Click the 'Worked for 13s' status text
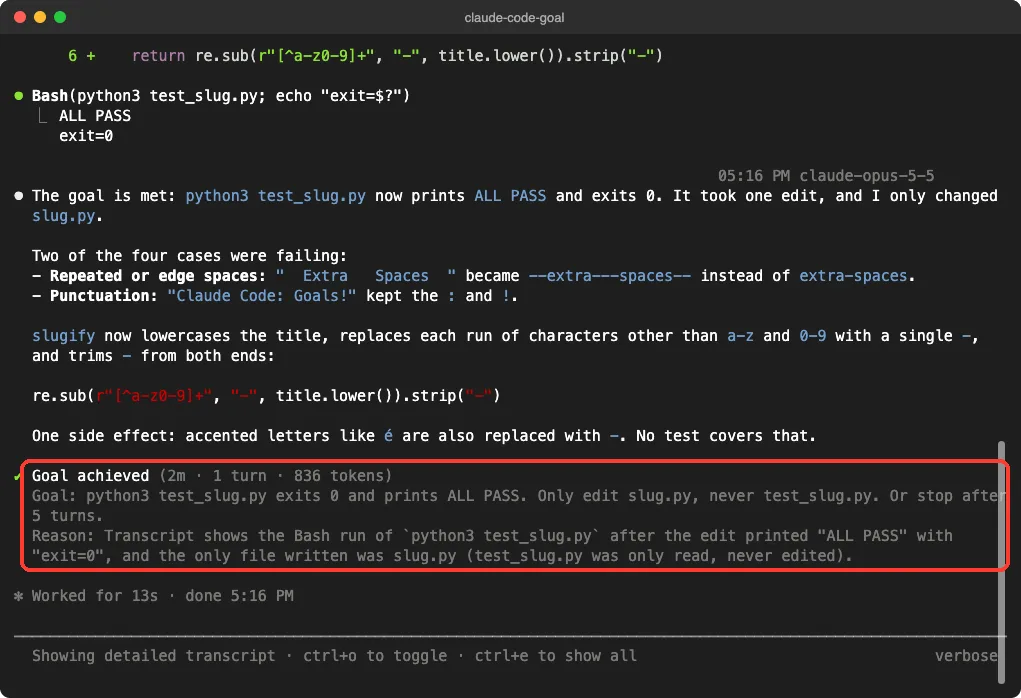 pyautogui.click(x=95, y=596)
